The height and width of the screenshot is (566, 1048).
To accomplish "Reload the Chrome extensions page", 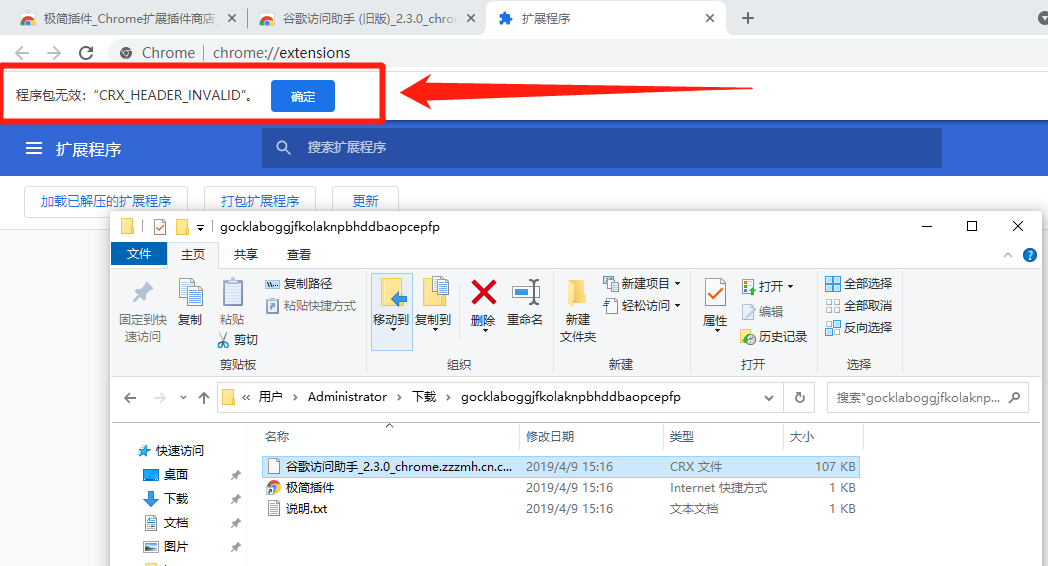I will (86, 53).
